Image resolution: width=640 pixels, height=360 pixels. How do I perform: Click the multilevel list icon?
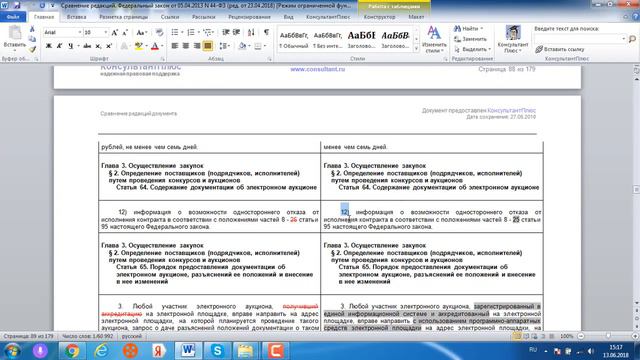[x=208, y=32]
